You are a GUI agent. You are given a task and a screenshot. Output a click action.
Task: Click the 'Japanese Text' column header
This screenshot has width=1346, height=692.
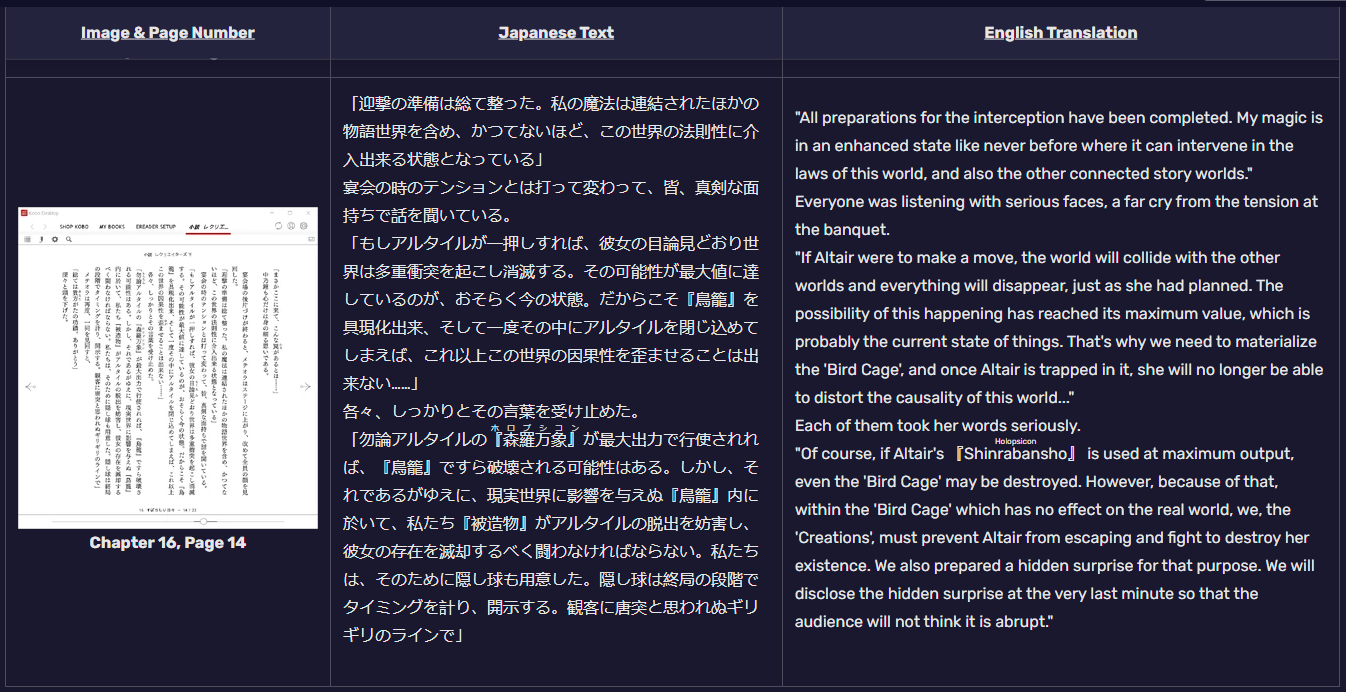pos(556,33)
